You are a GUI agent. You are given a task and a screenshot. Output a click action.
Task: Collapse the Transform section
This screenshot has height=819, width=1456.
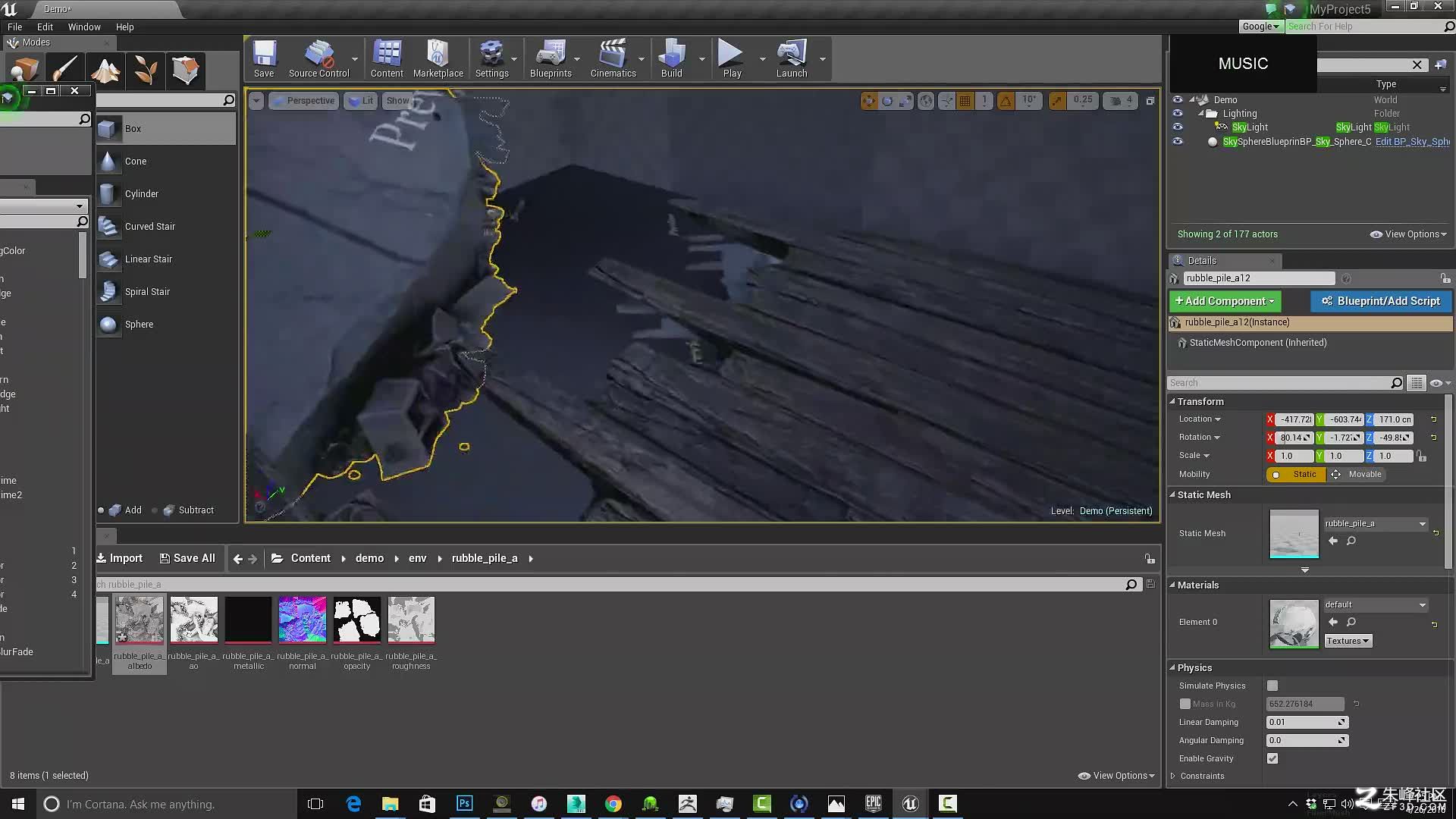[x=1172, y=401]
